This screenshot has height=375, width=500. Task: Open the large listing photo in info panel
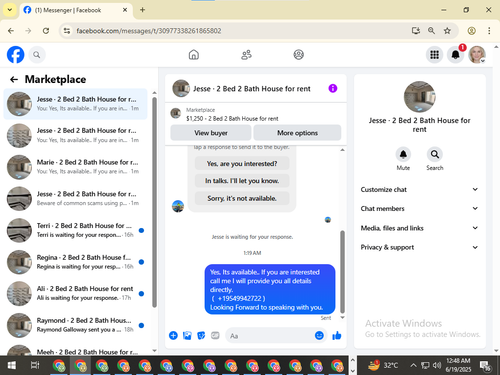pyautogui.click(x=419, y=97)
